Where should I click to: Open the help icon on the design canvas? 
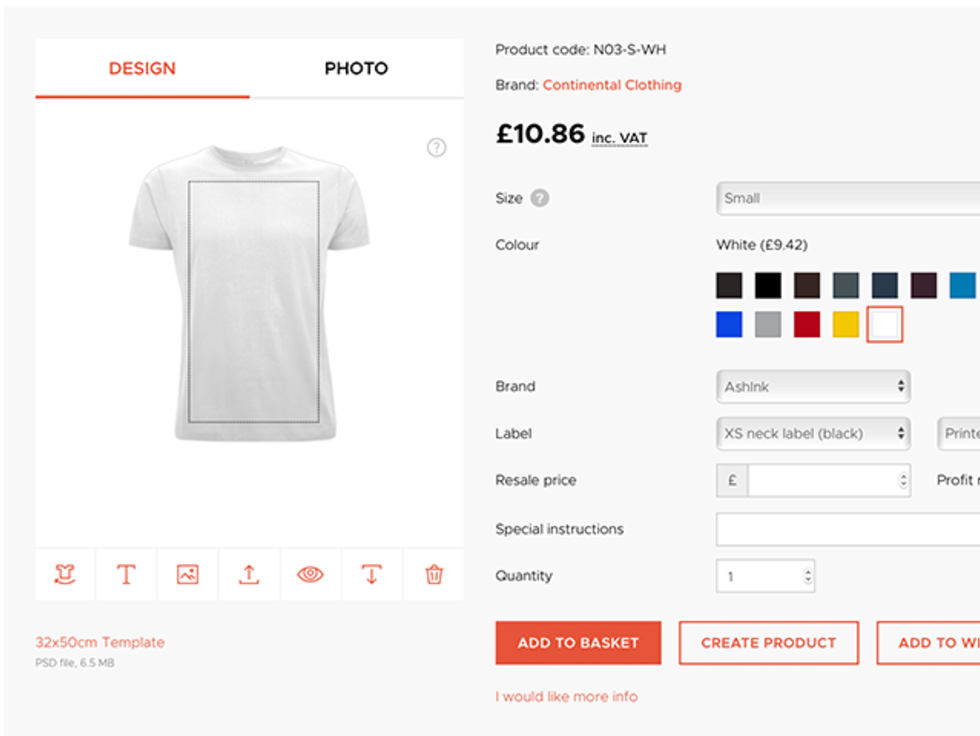(x=436, y=147)
